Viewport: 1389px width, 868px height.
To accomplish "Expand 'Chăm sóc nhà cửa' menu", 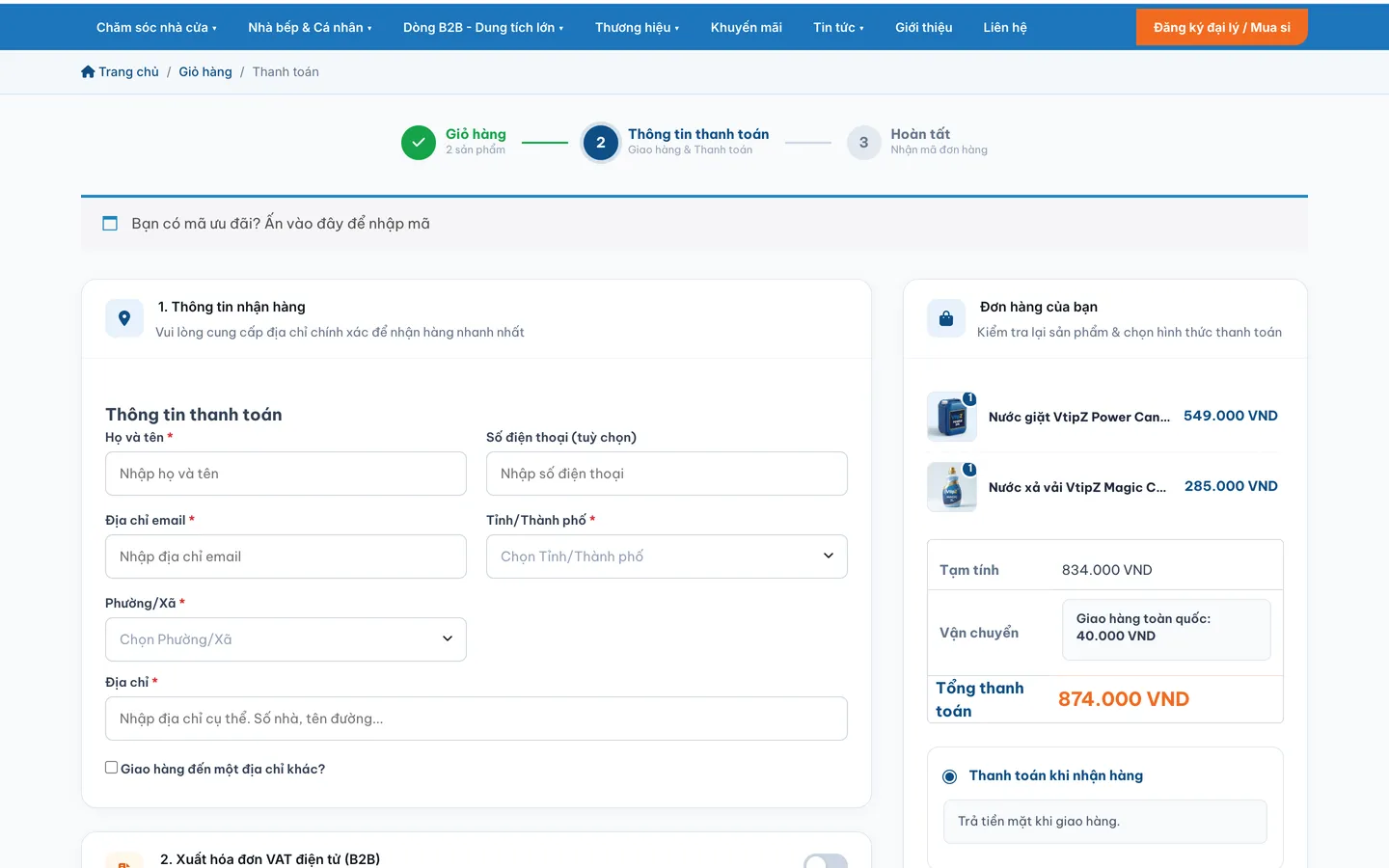I will click(x=156, y=27).
